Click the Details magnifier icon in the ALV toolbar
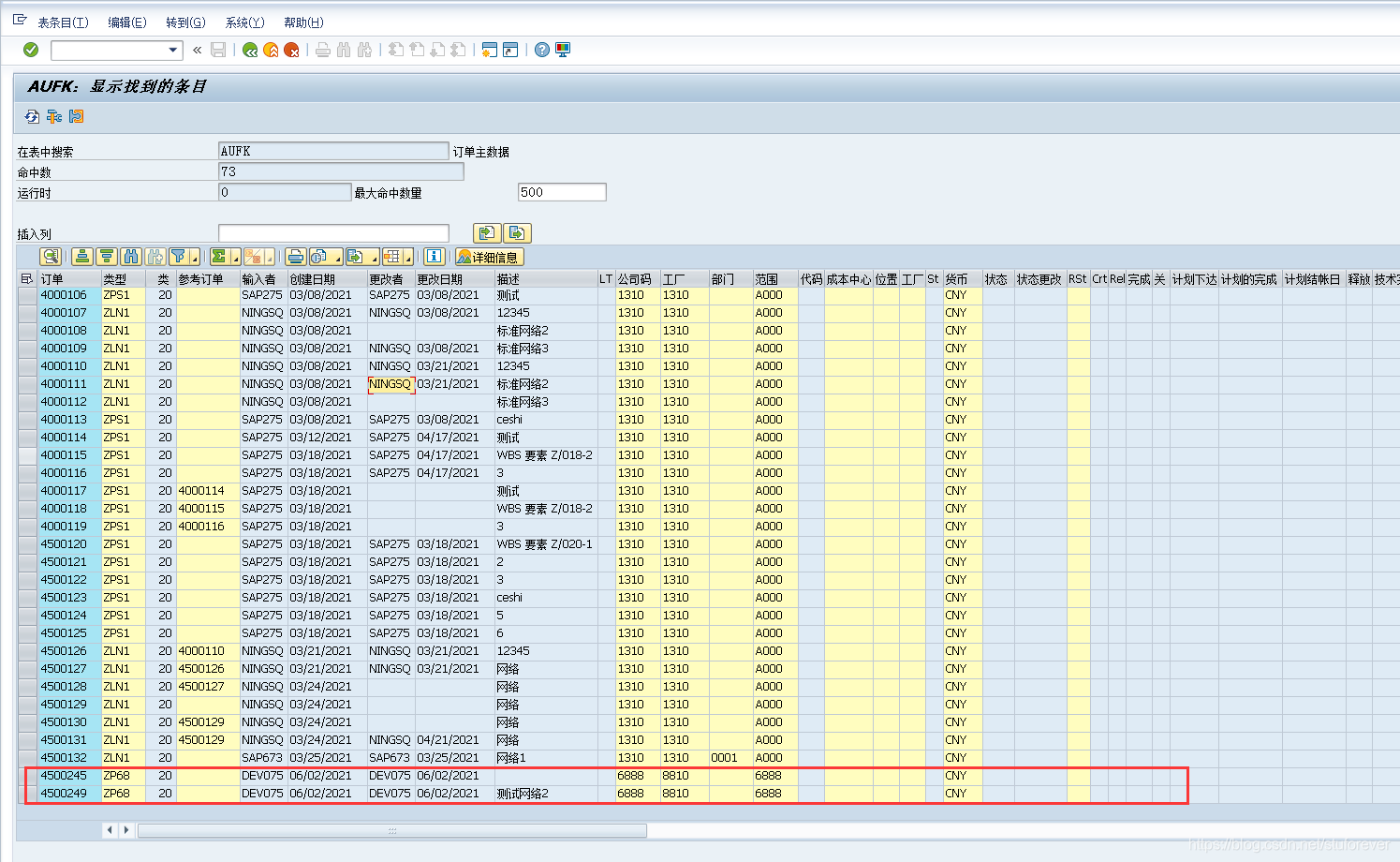The height and width of the screenshot is (862, 1400). [51, 257]
